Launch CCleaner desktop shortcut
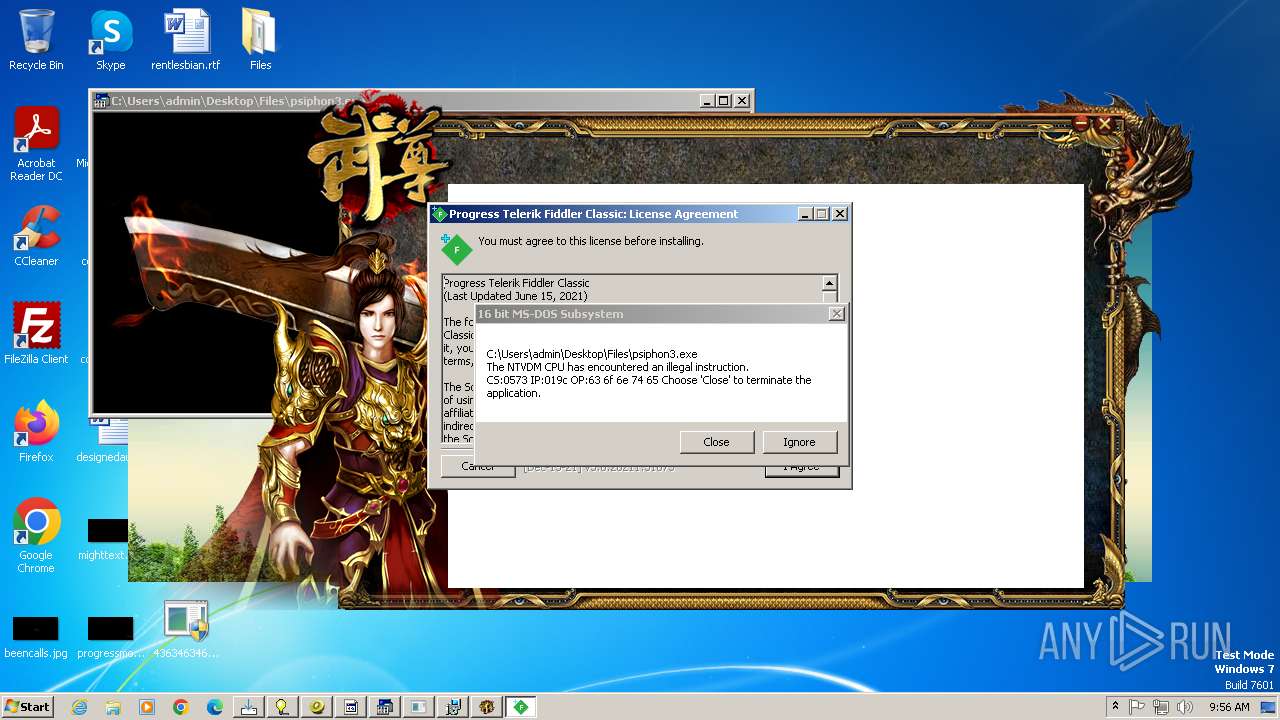The height and width of the screenshot is (720, 1280). pyautogui.click(x=36, y=236)
